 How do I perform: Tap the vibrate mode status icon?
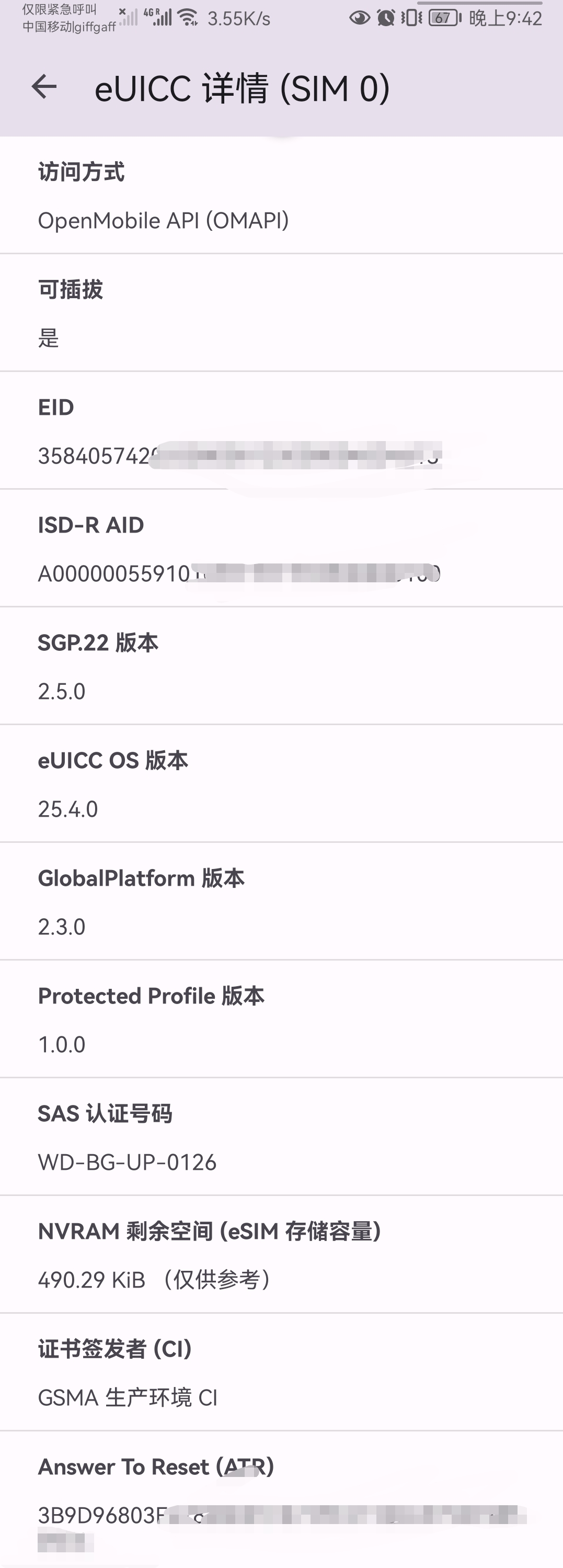[411, 18]
